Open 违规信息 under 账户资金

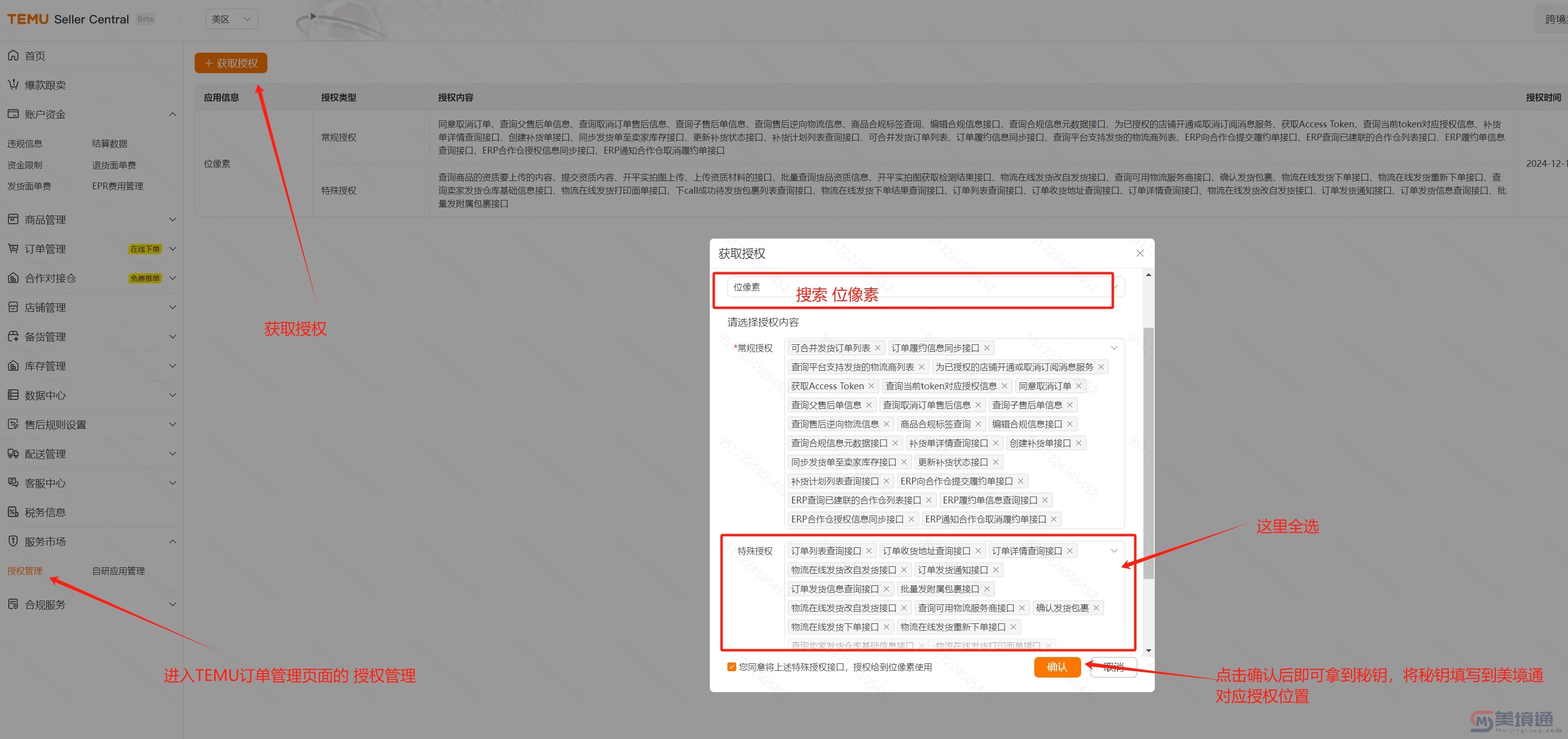tap(24, 144)
